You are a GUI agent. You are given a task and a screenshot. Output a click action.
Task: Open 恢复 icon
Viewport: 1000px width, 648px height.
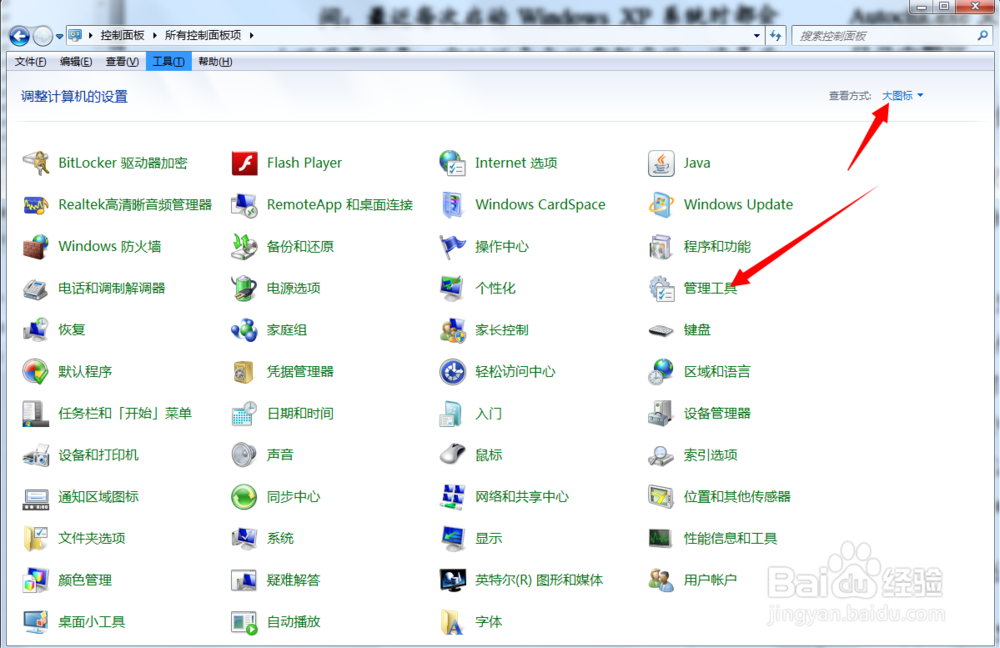point(36,330)
